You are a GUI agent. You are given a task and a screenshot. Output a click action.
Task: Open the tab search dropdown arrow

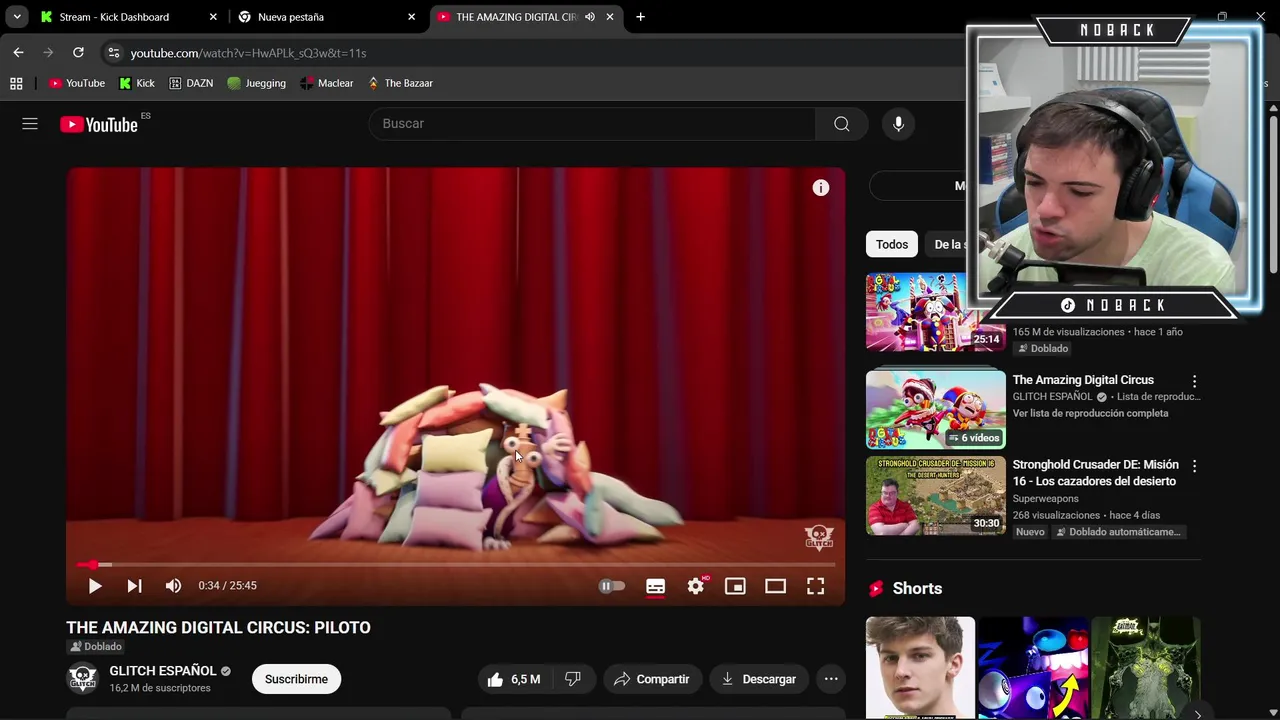(17, 17)
